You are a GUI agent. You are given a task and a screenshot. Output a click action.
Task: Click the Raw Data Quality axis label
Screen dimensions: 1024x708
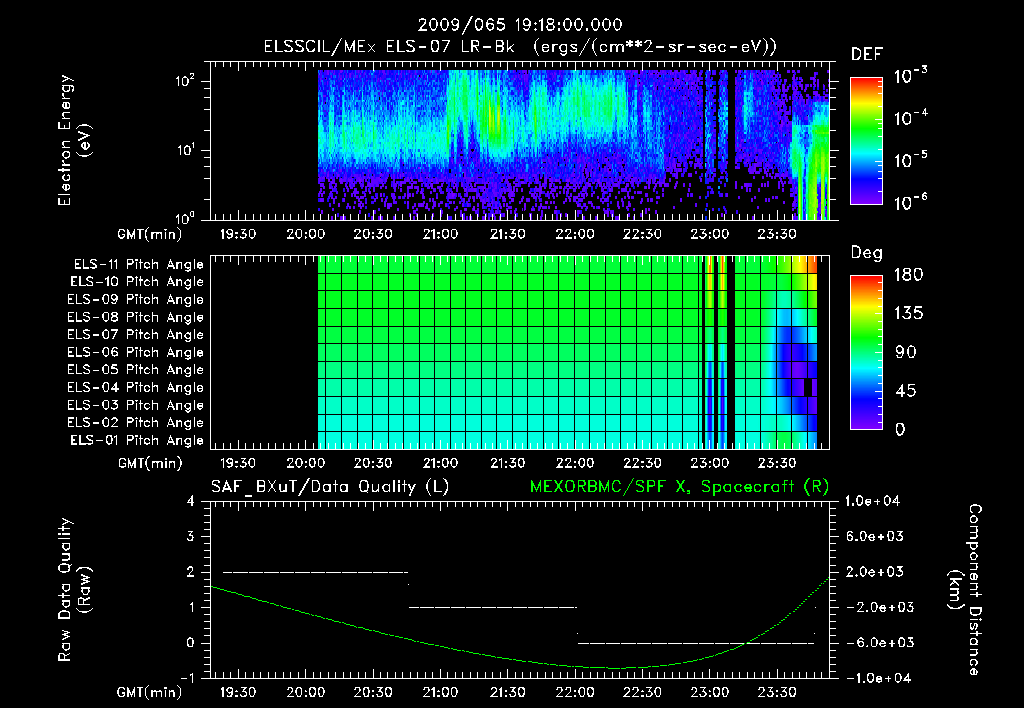74,590
